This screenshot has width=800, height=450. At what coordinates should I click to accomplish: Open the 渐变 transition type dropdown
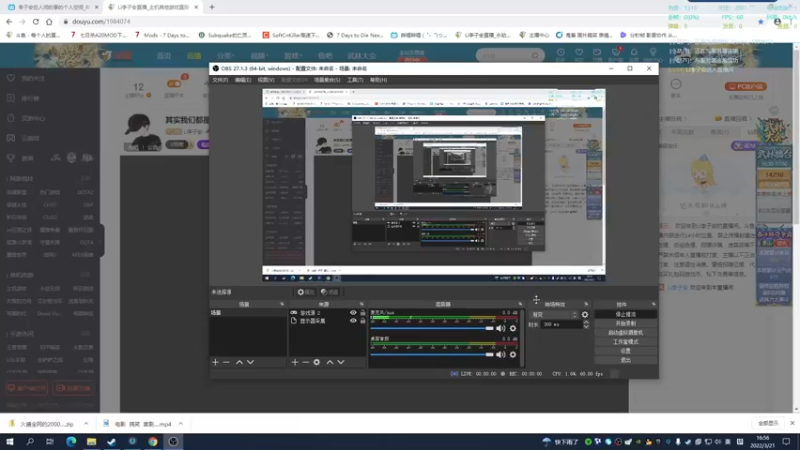(554, 315)
